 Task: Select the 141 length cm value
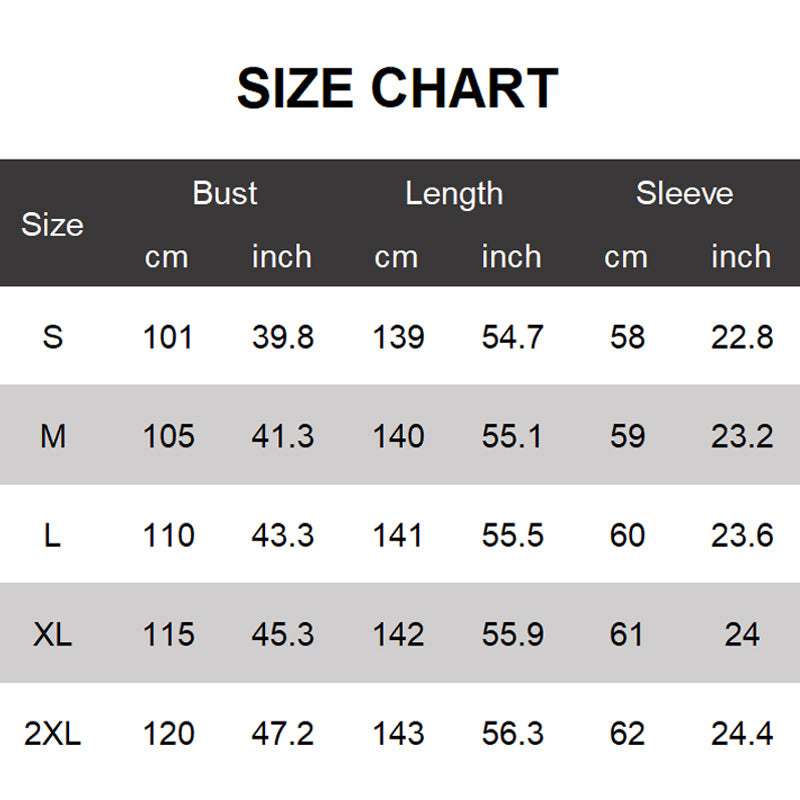click(x=398, y=535)
